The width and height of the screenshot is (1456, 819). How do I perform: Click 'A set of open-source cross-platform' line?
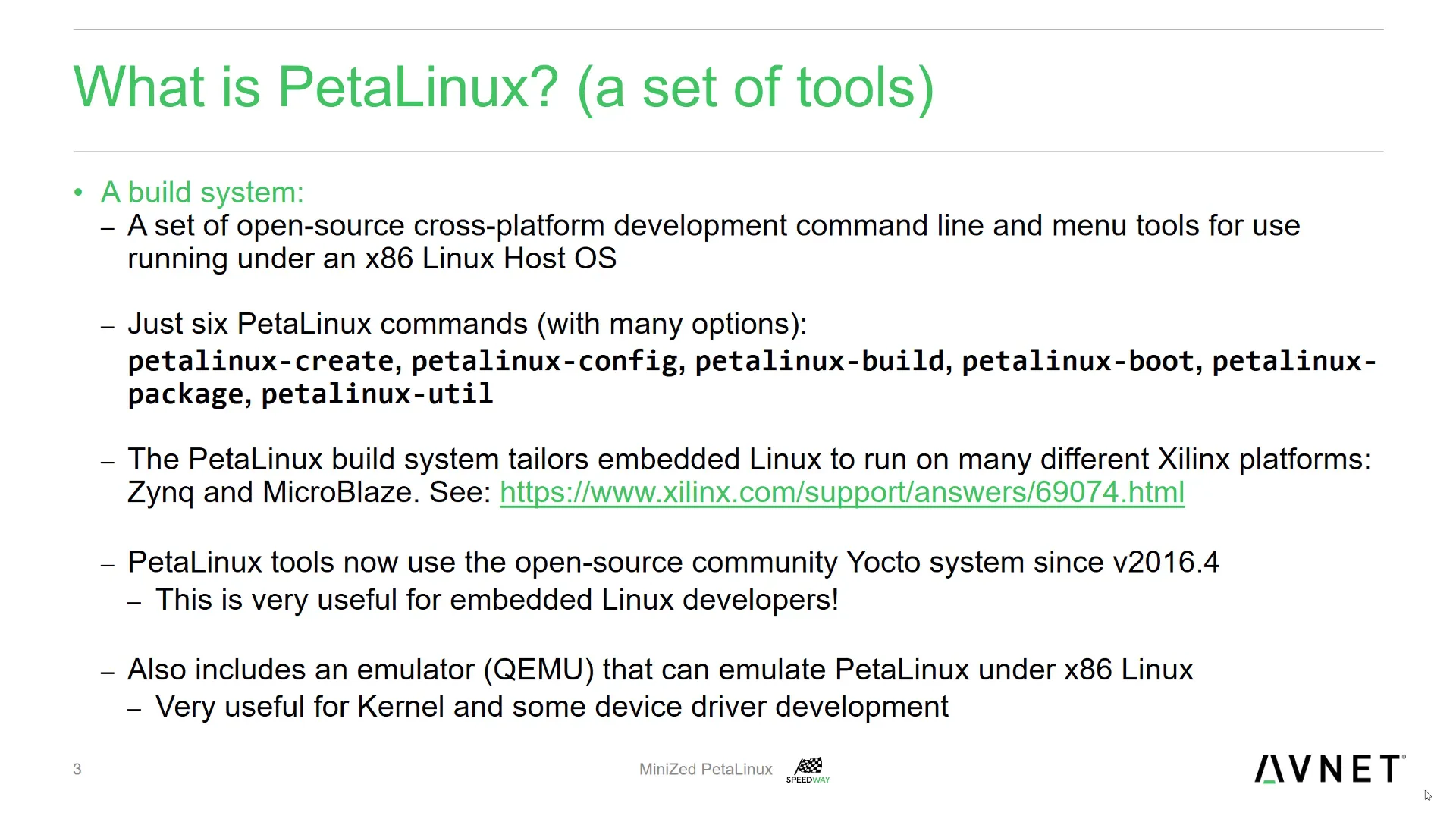click(714, 226)
